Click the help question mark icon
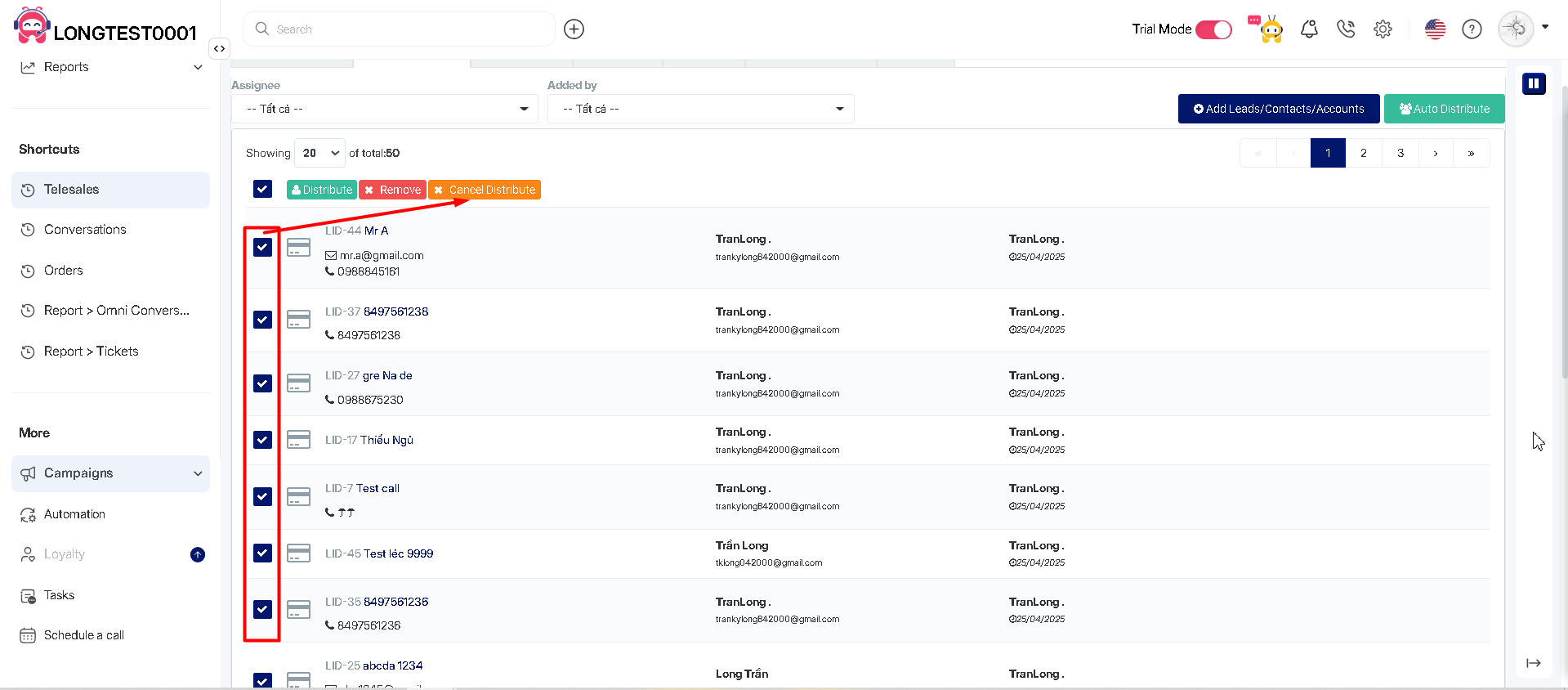Viewport: 1568px width, 690px height. coord(1472,29)
